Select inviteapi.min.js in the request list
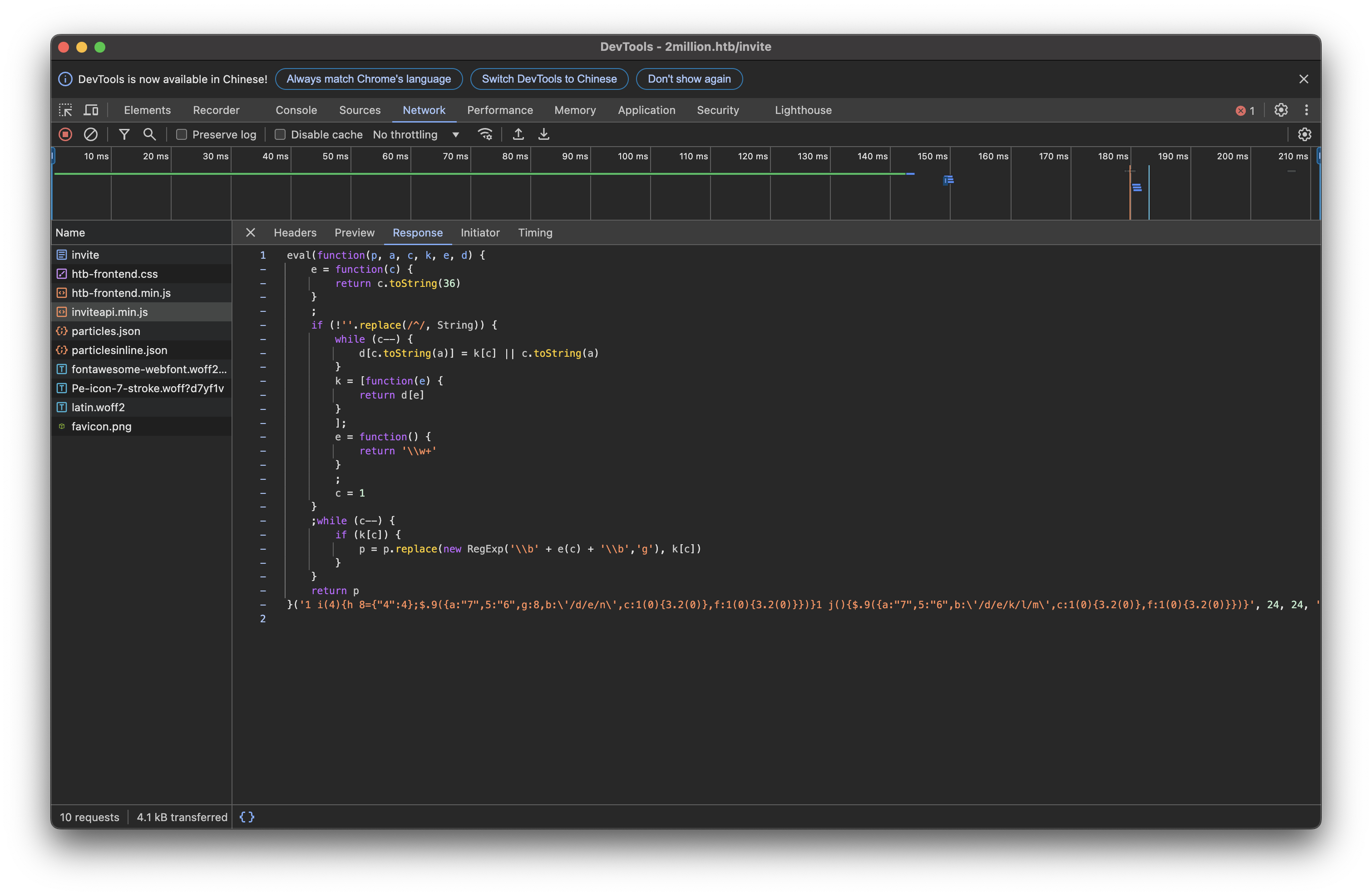 coord(109,312)
